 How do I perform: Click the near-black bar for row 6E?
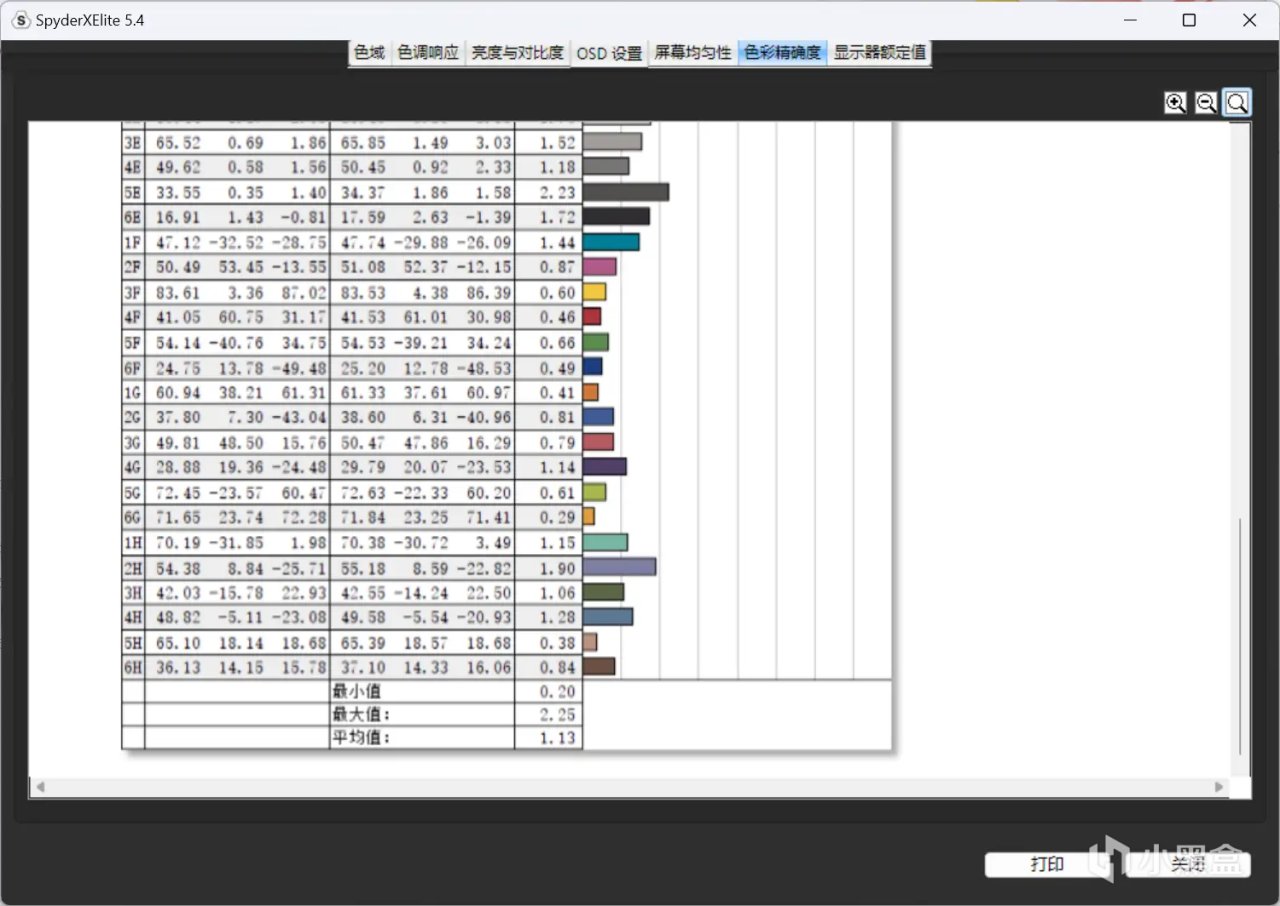pyautogui.click(x=616, y=217)
